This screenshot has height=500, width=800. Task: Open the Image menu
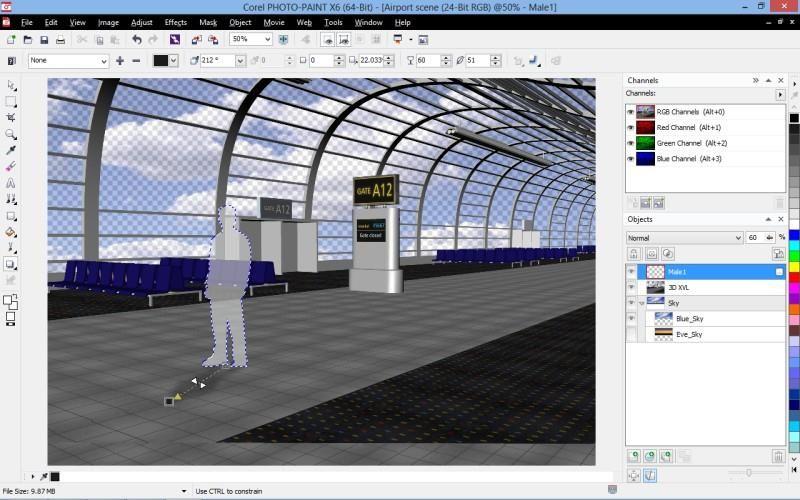point(108,22)
